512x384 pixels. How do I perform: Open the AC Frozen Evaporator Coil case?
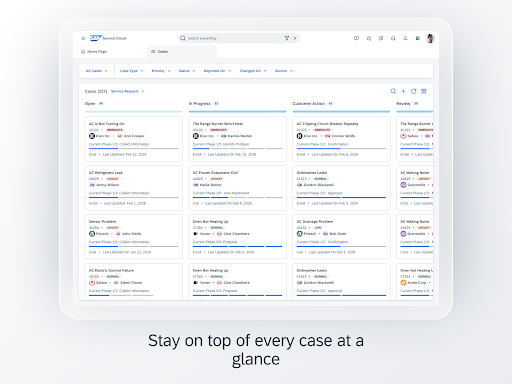coord(237,188)
